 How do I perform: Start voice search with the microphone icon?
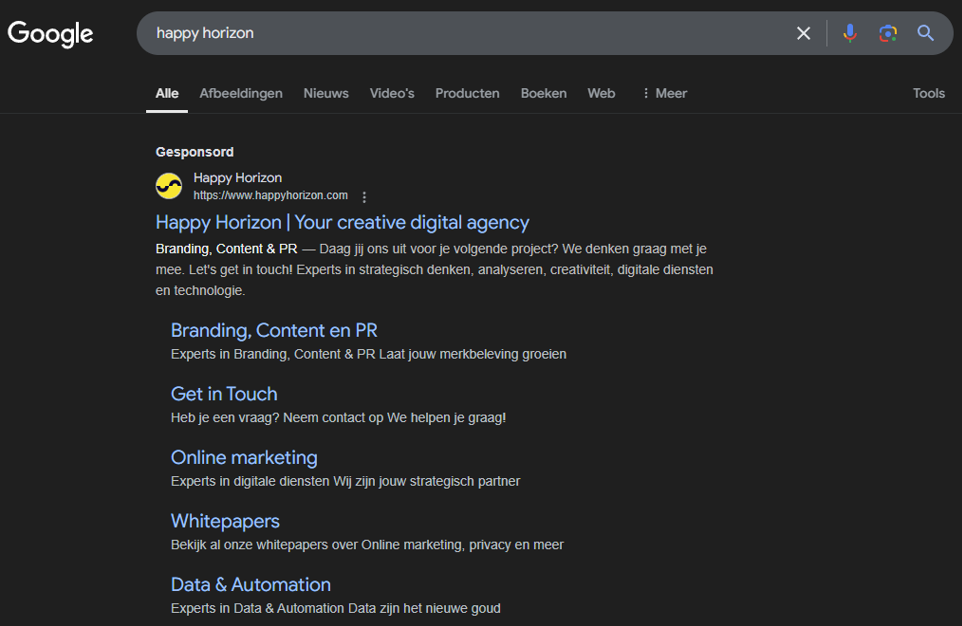(850, 33)
